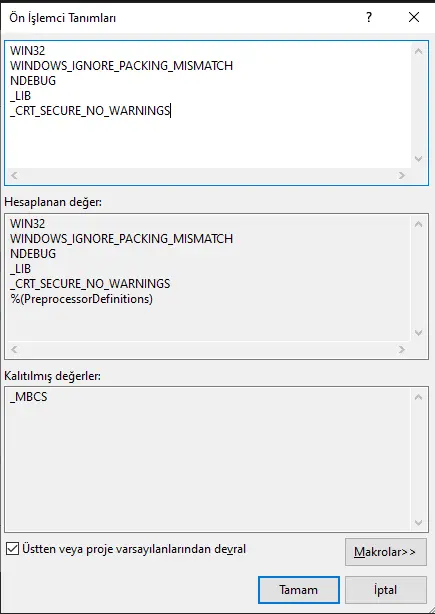Click left arrow in Hesaplanan değer horizontal scrollbar
Viewport: 435px width, 614px height.
14,349
